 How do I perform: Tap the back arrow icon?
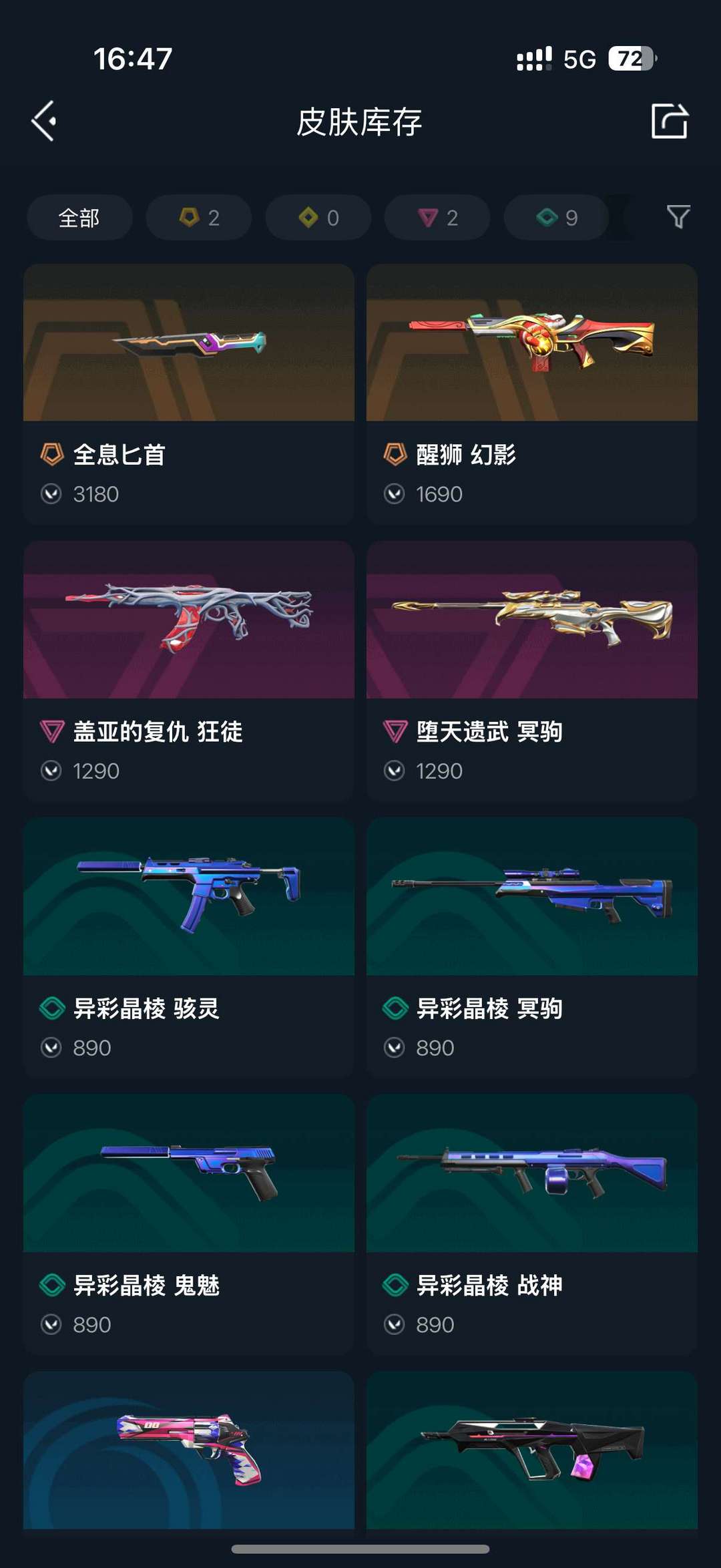click(44, 122)
